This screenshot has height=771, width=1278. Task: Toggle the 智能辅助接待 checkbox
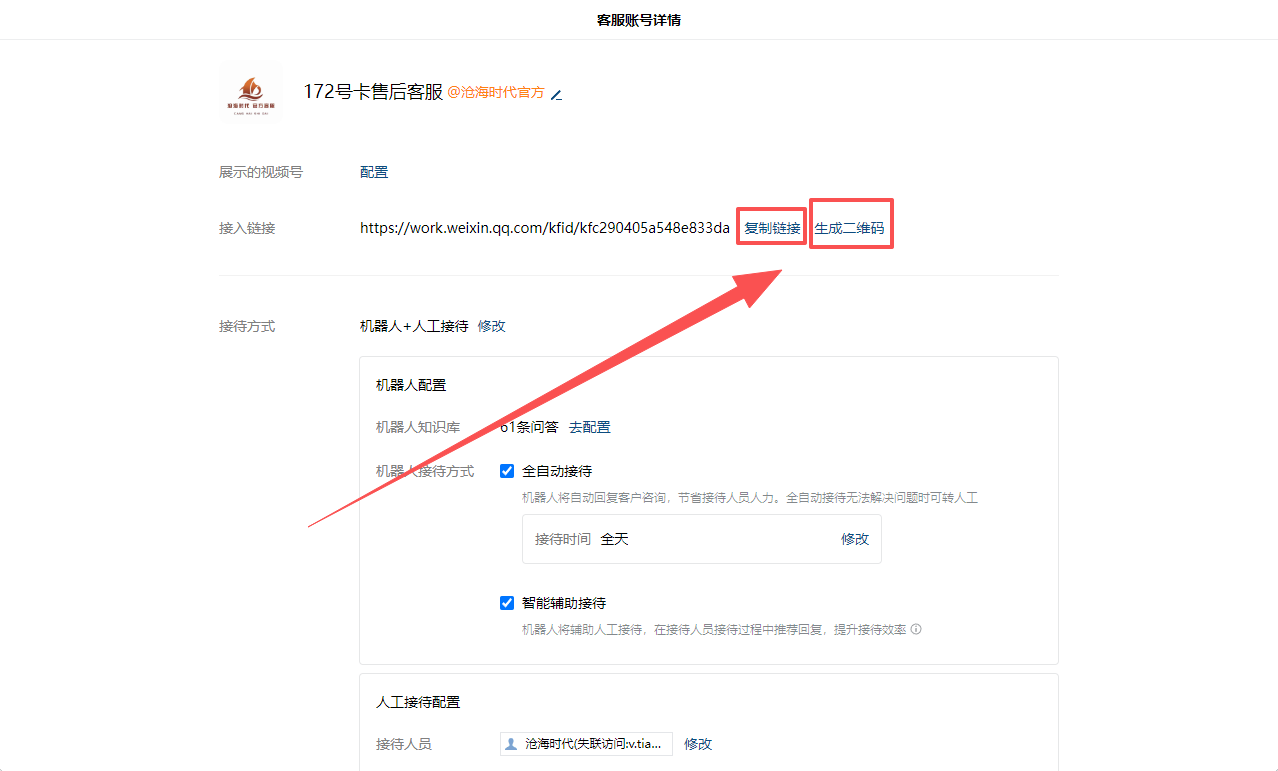507,603
